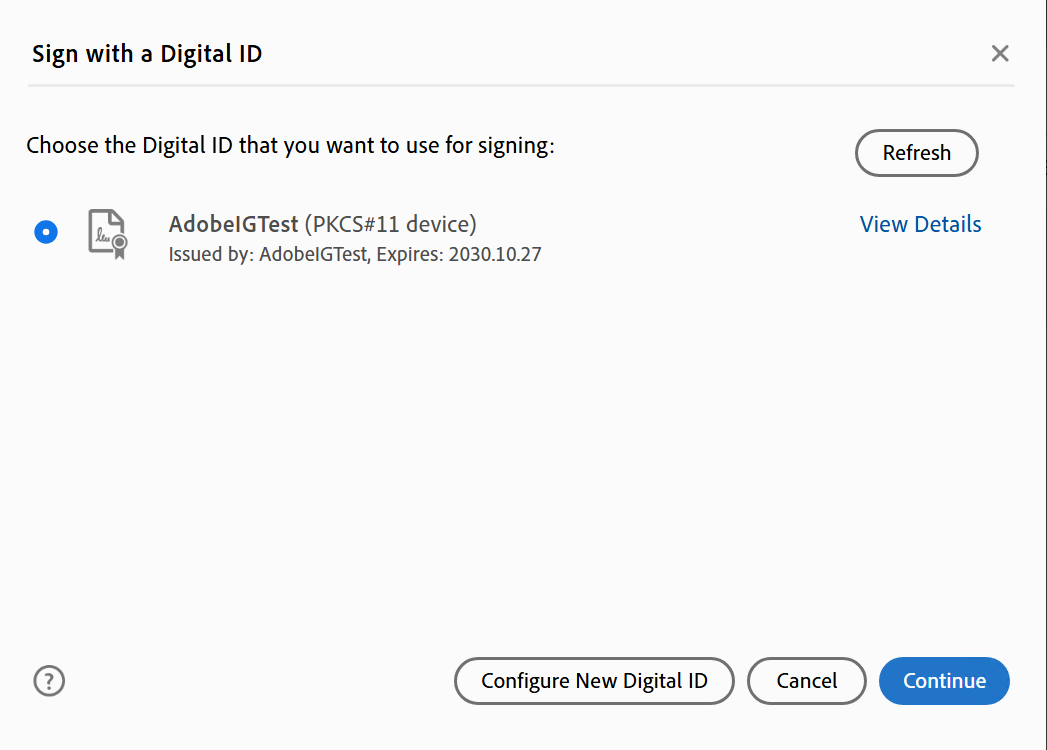The image size is (1047, 750).
Task: Click the circled question mark at bottom left
Action: pyautogui.click(x=49, y=681)
